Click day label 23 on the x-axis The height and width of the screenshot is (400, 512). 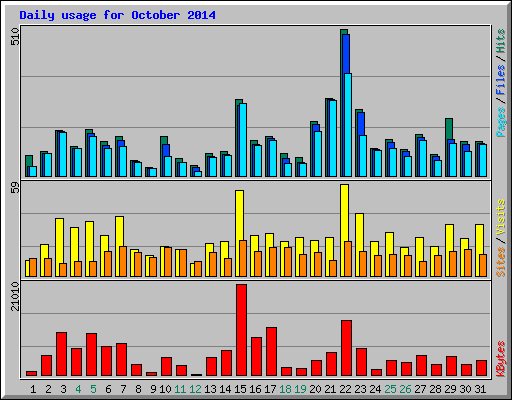(x=360, y=389)
